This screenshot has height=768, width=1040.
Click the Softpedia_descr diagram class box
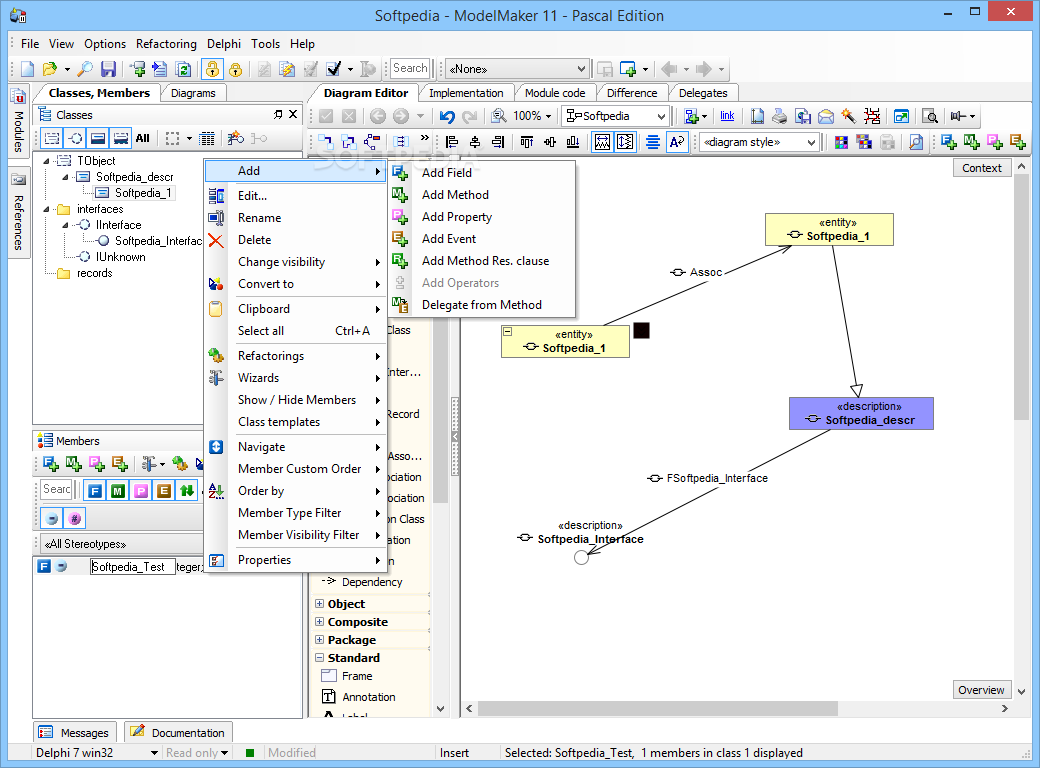coord(861,414)
